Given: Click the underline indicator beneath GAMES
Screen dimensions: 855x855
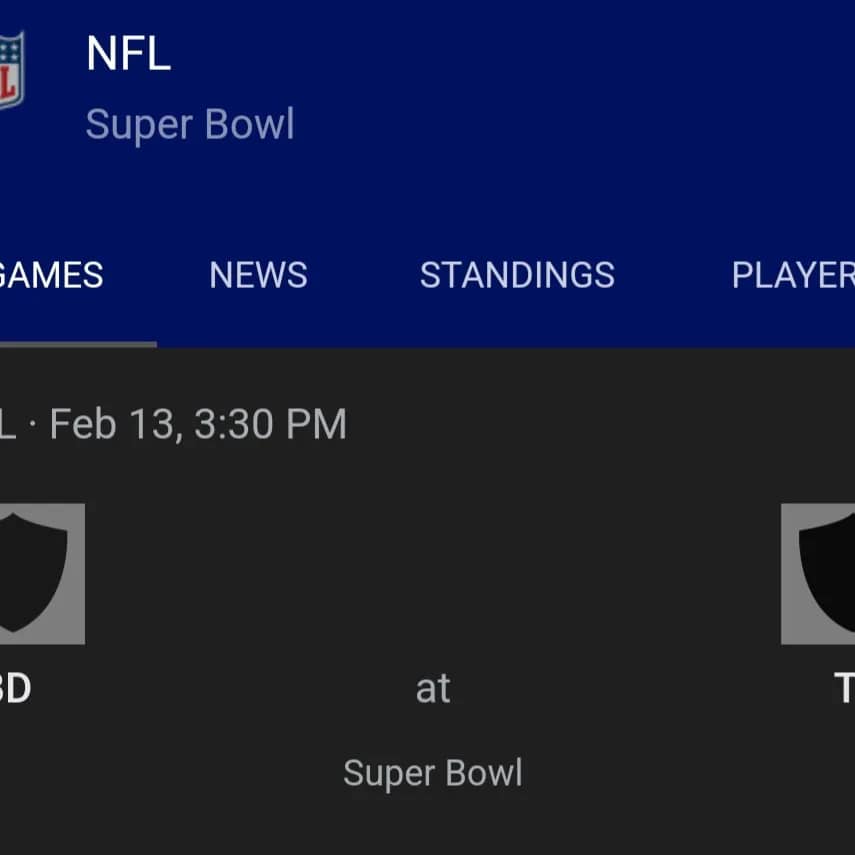Looking at the screenshot, I should click(x=76, y=344).
